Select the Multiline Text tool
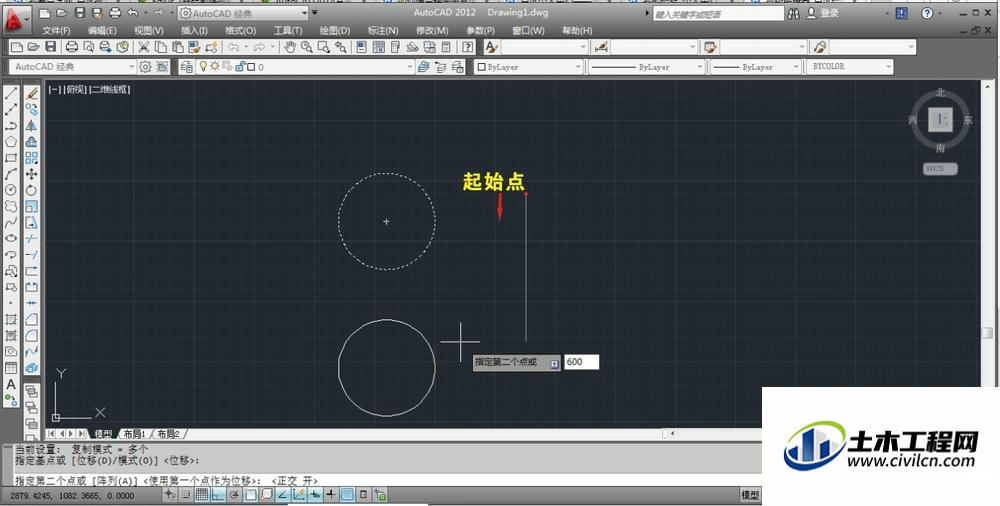Screen dimensions: 1000x506 pyautogui.click(x=11, y=384)
